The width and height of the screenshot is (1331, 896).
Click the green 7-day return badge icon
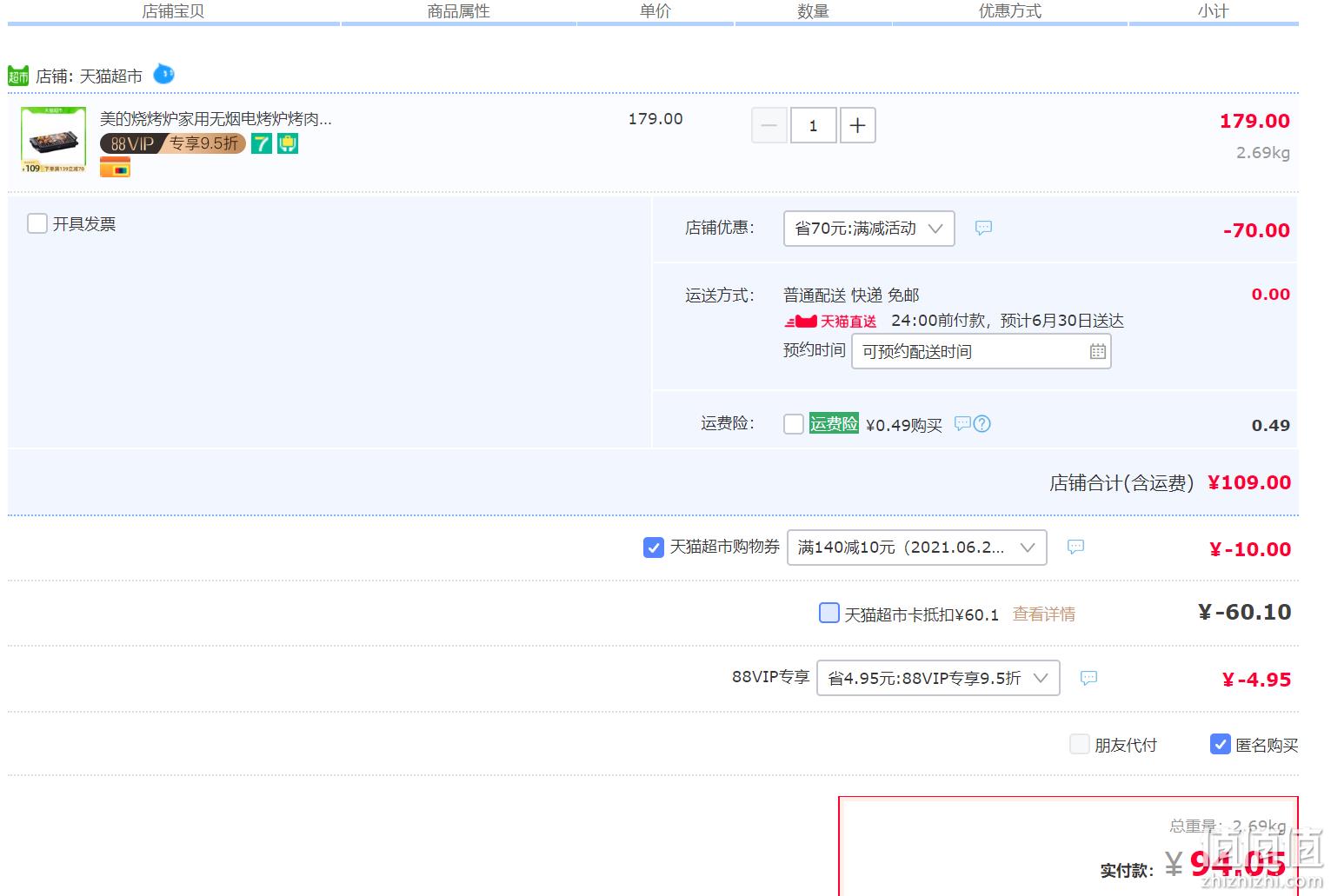(x=262, y=143)
